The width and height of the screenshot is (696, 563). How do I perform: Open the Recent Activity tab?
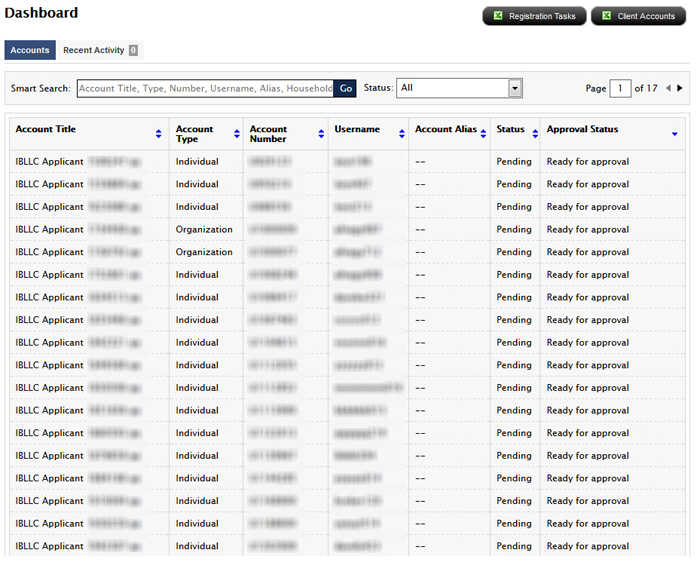(93, 50)
